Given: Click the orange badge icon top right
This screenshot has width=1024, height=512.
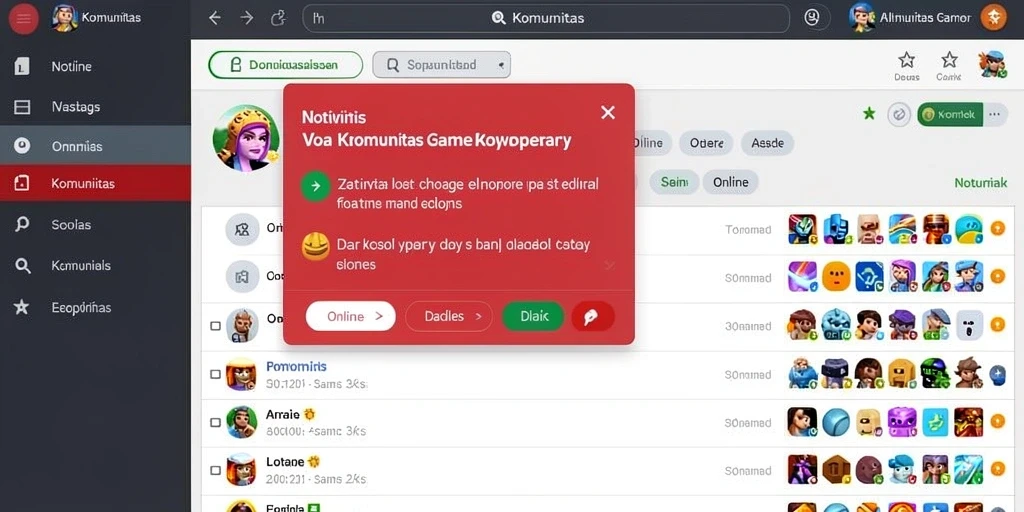Looking at the screenshot, I should coord(993,18).
